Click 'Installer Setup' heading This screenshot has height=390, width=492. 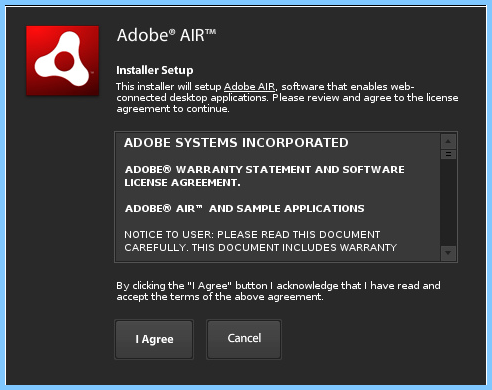coord(155,70)
